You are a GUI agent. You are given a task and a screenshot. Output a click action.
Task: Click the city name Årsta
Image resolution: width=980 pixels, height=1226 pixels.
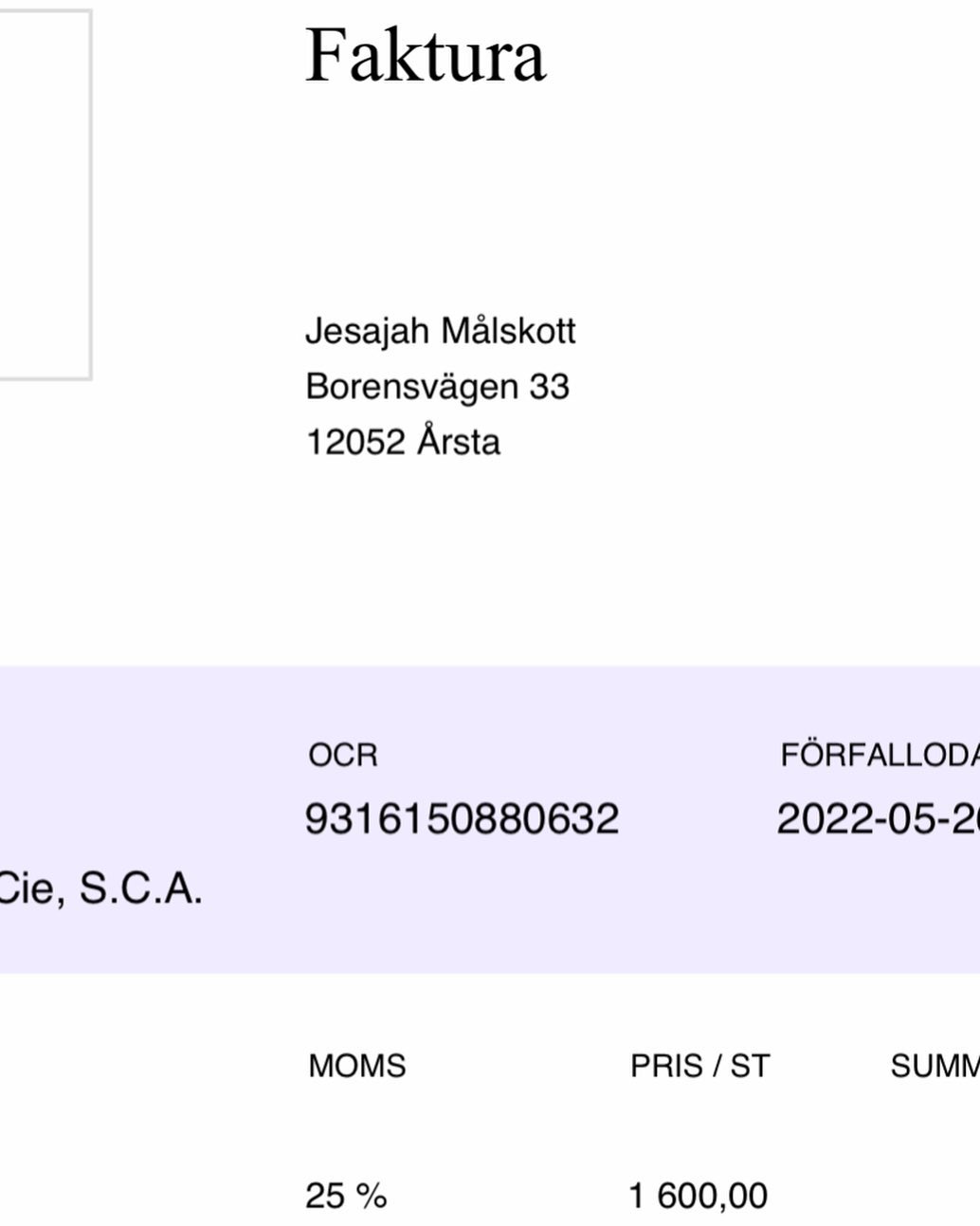coord(459,443)
